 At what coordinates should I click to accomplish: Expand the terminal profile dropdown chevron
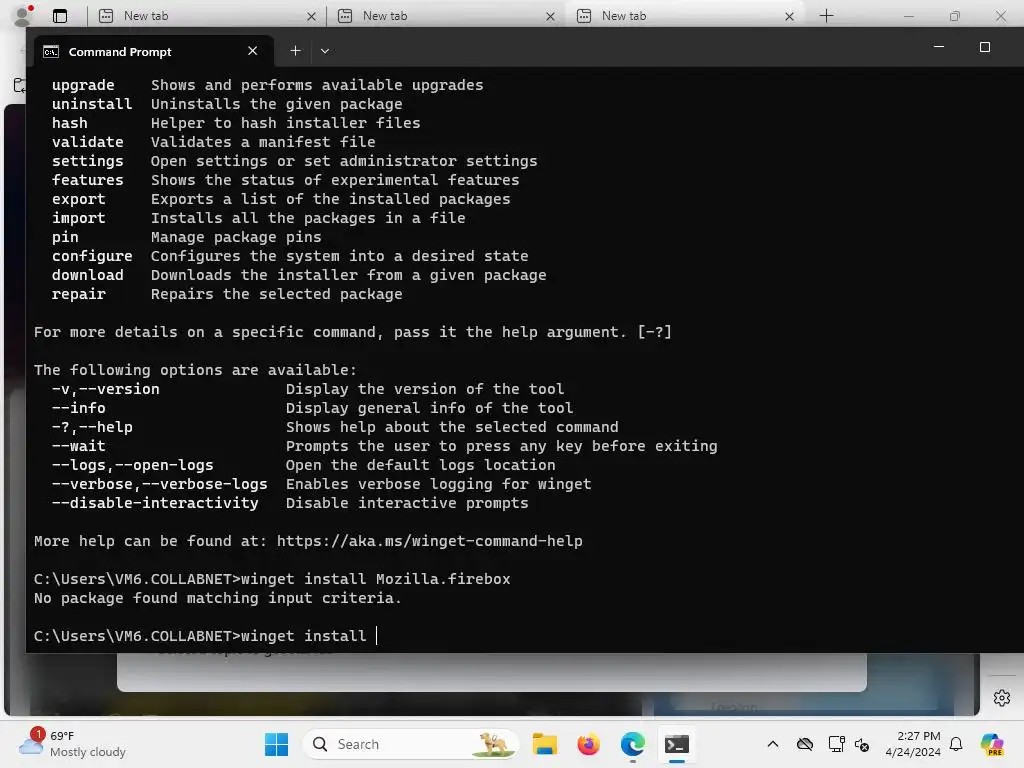pyautogui.click(x=325, y=51)
